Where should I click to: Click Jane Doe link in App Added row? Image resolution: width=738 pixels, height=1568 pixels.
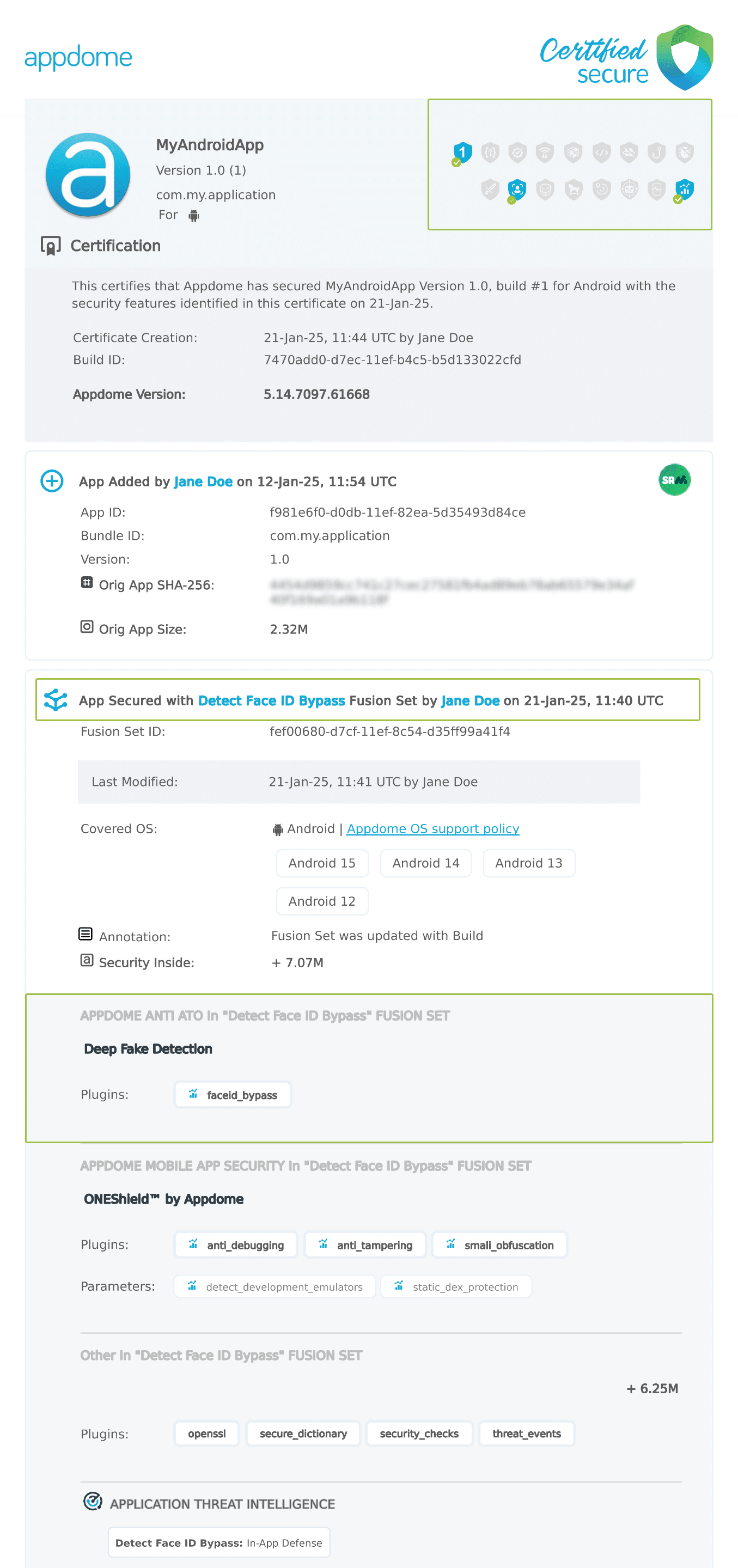click(x=203, y=481)
